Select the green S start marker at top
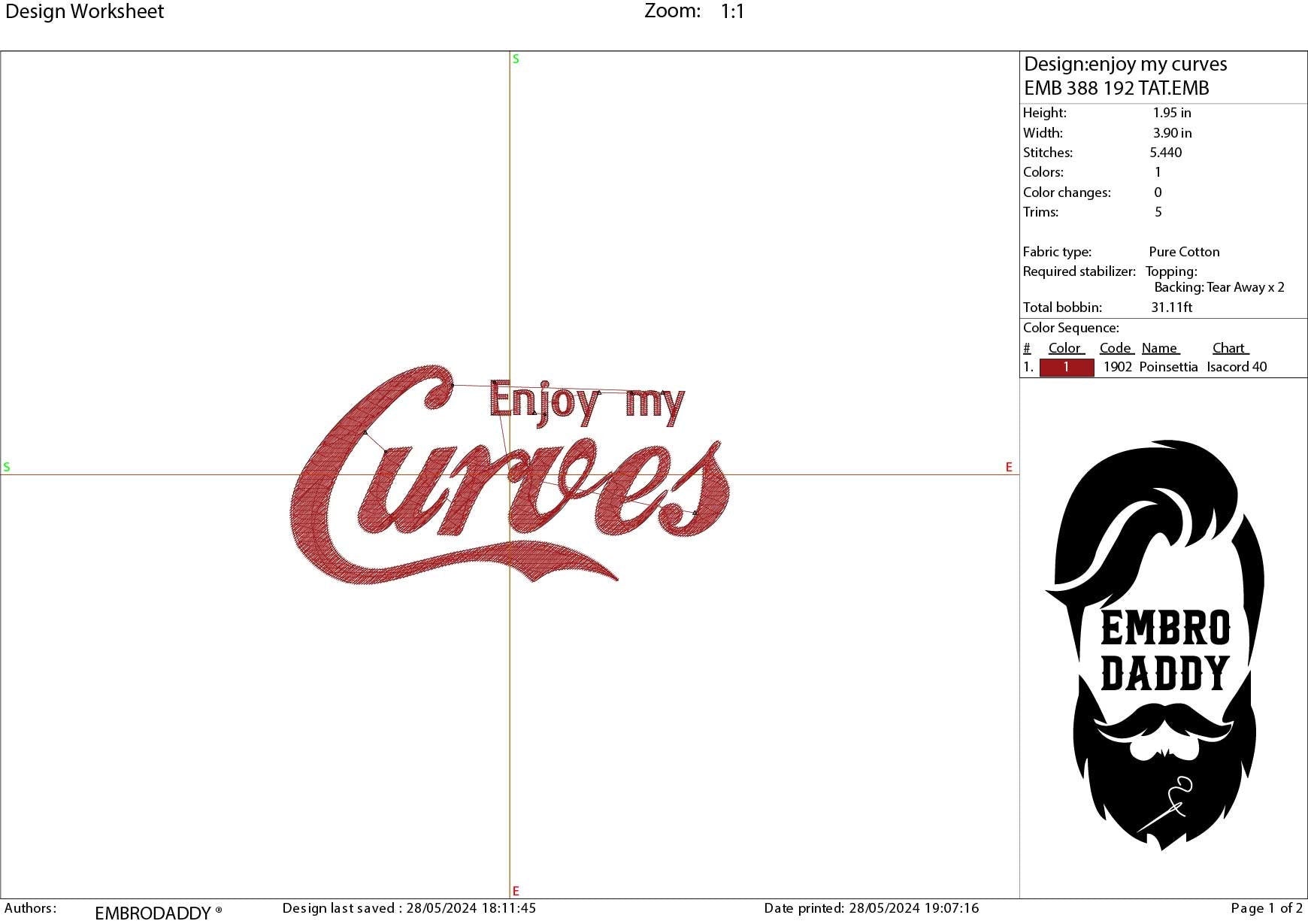The width and height of the screenshot is (1308, 924). 514,58
